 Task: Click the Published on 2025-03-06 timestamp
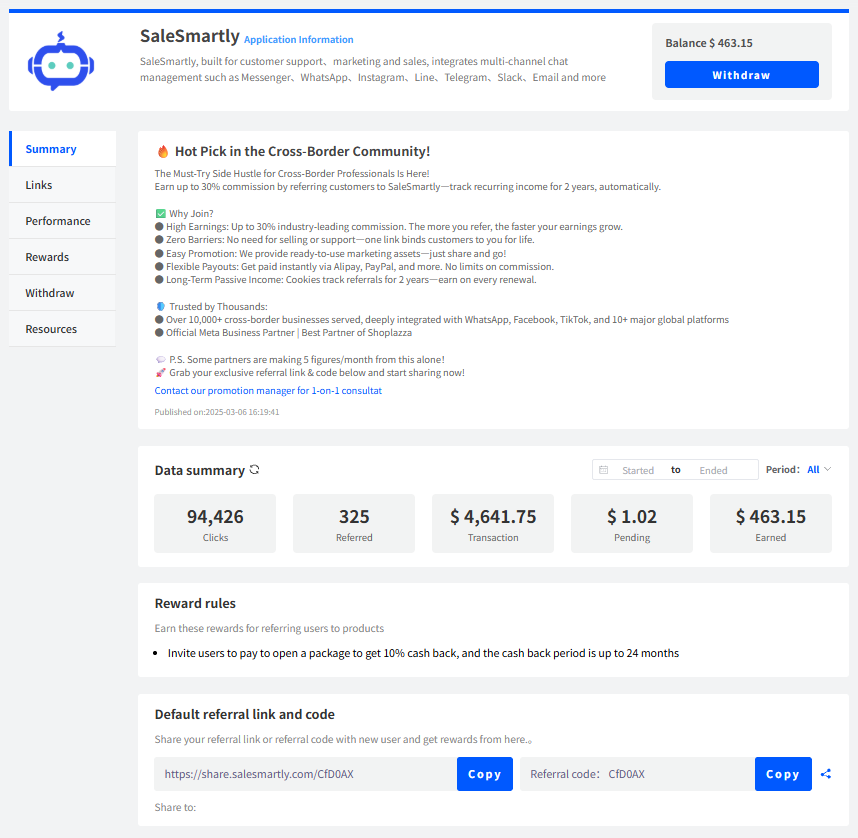[217, 412]
